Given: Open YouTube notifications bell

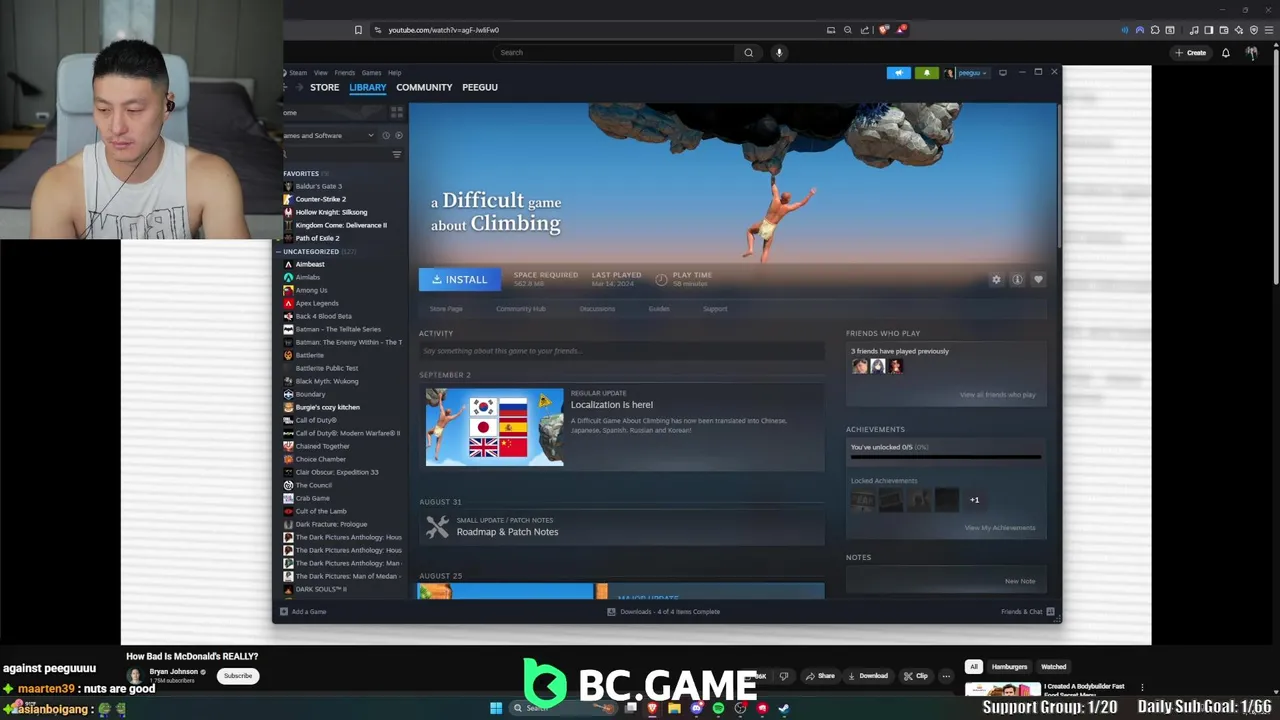Looking at the screenshot, I should [x=1226, y=53].
